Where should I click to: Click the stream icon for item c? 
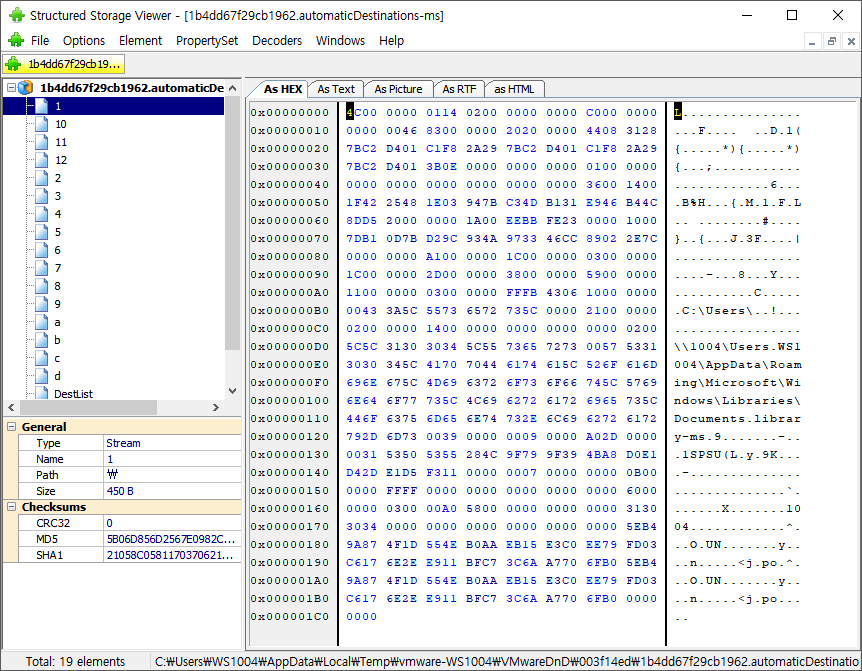pos(41,358)
